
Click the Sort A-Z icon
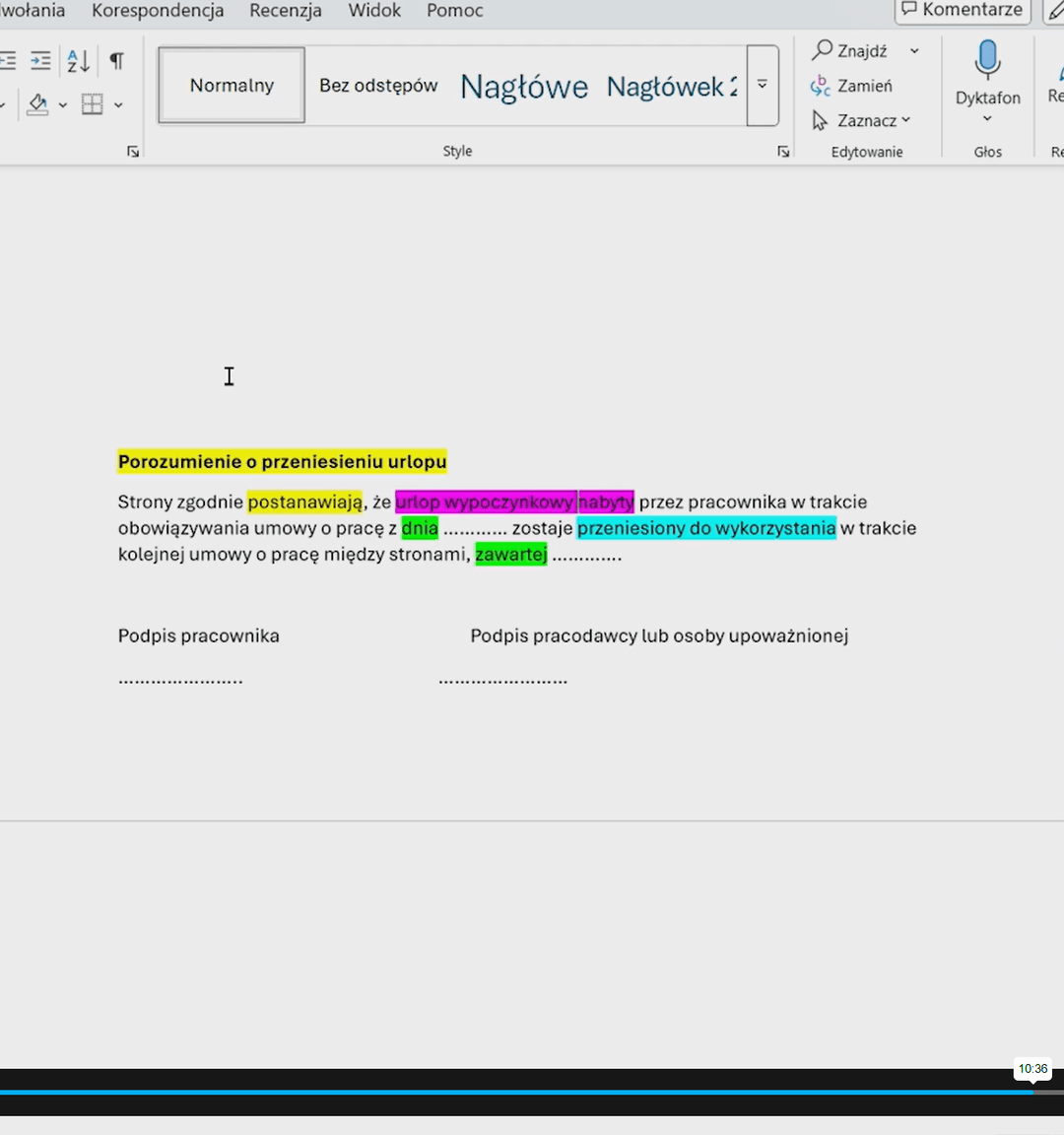coord(78,61)
